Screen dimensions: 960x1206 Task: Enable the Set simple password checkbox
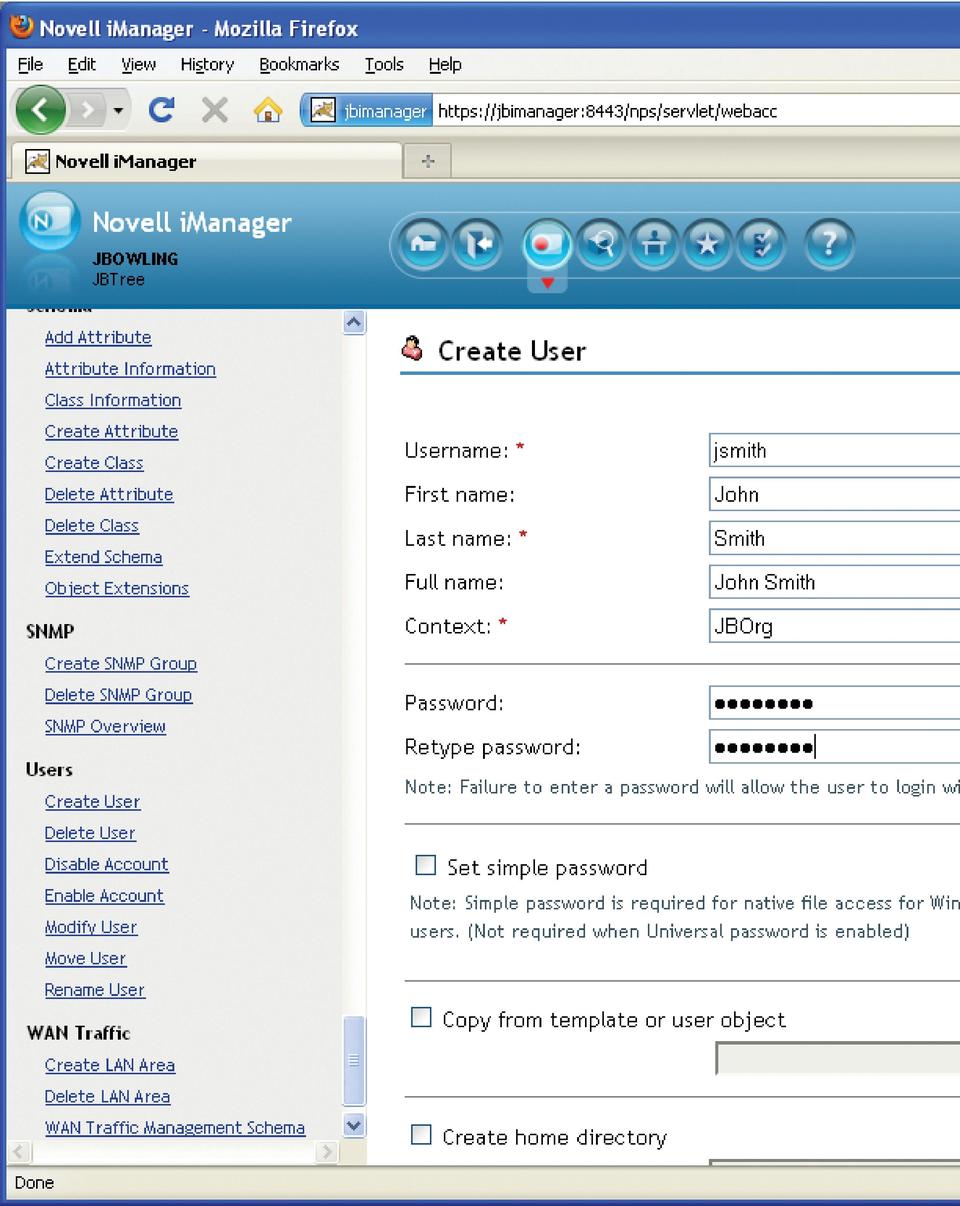click(425, 865)
